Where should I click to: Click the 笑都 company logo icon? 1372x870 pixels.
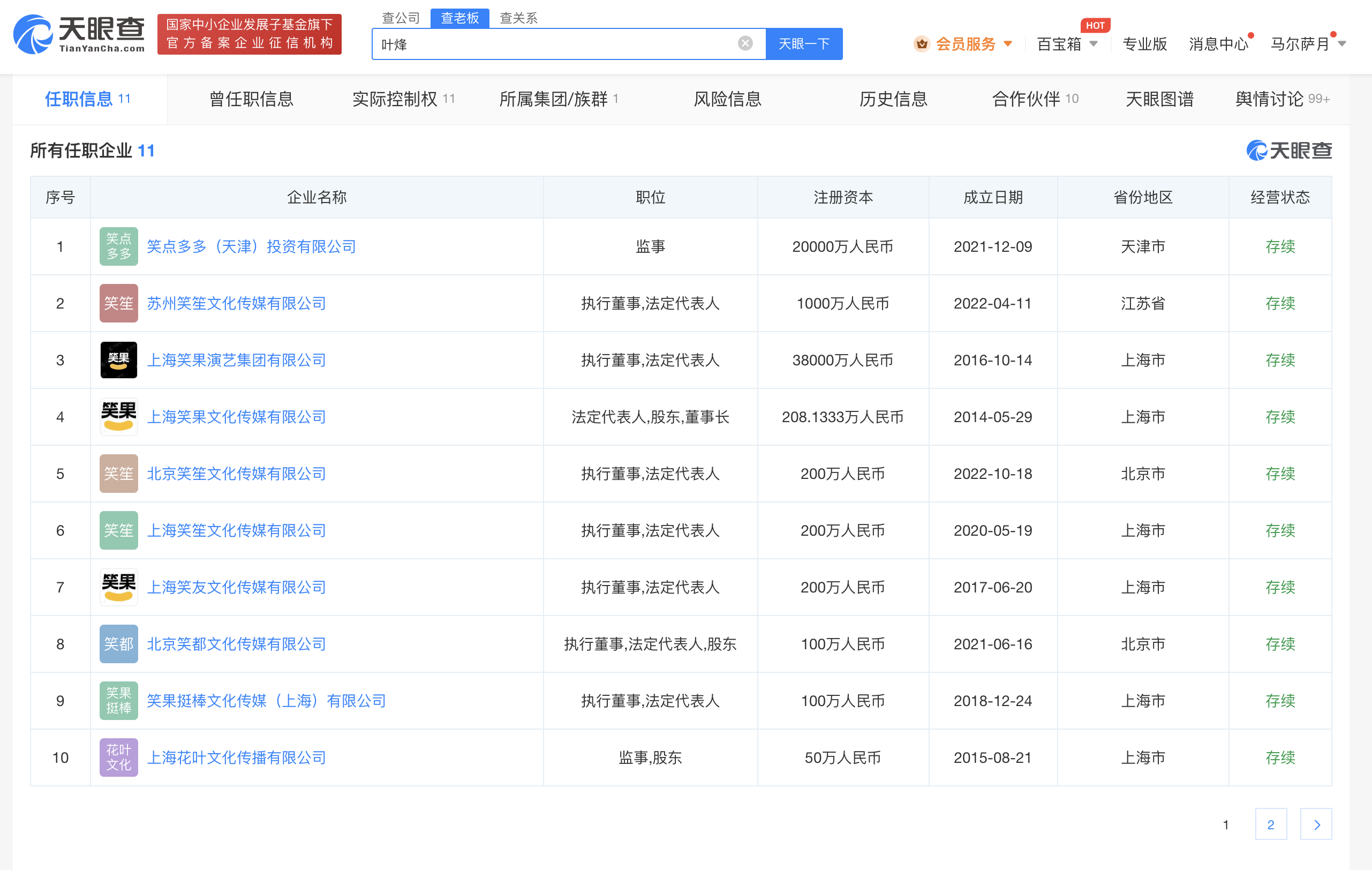point(118,644)
